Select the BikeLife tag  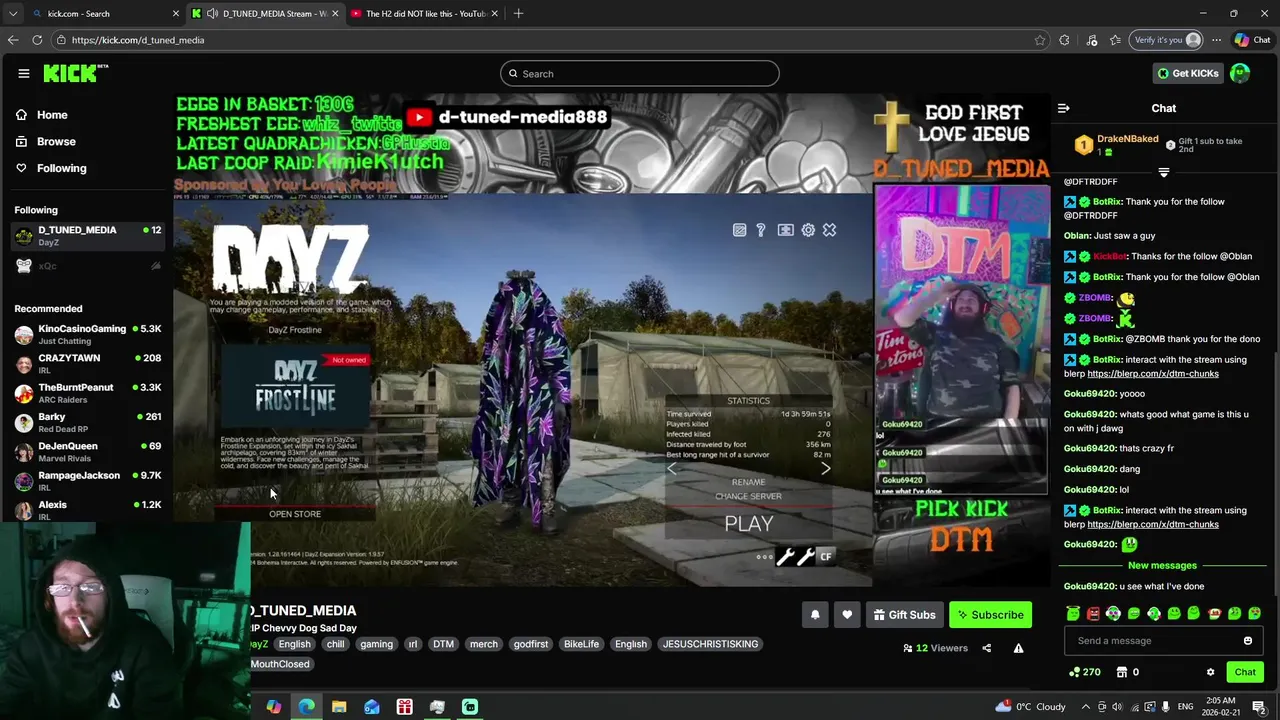pos(581,644)
